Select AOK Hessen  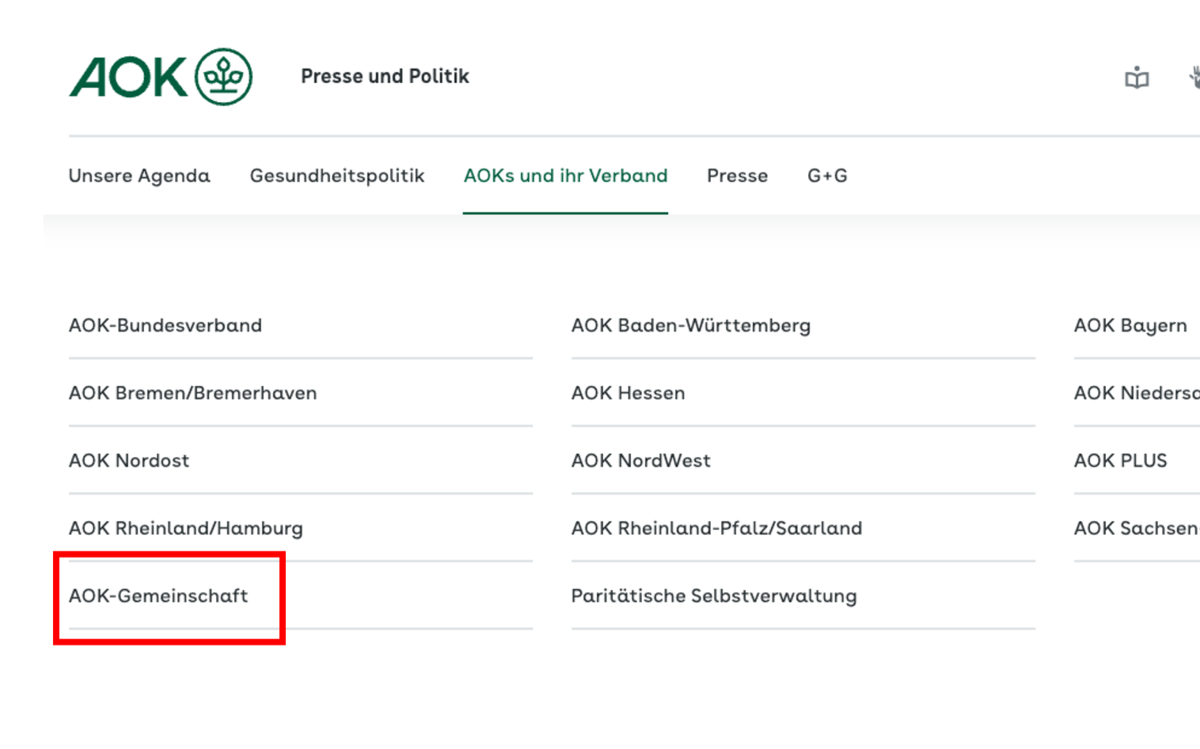pos(628,393)
